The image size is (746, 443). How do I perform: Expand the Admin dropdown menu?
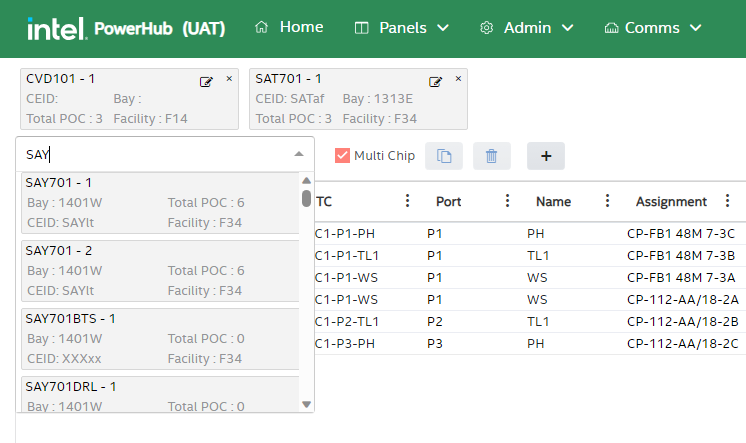[x=526, y=28]
